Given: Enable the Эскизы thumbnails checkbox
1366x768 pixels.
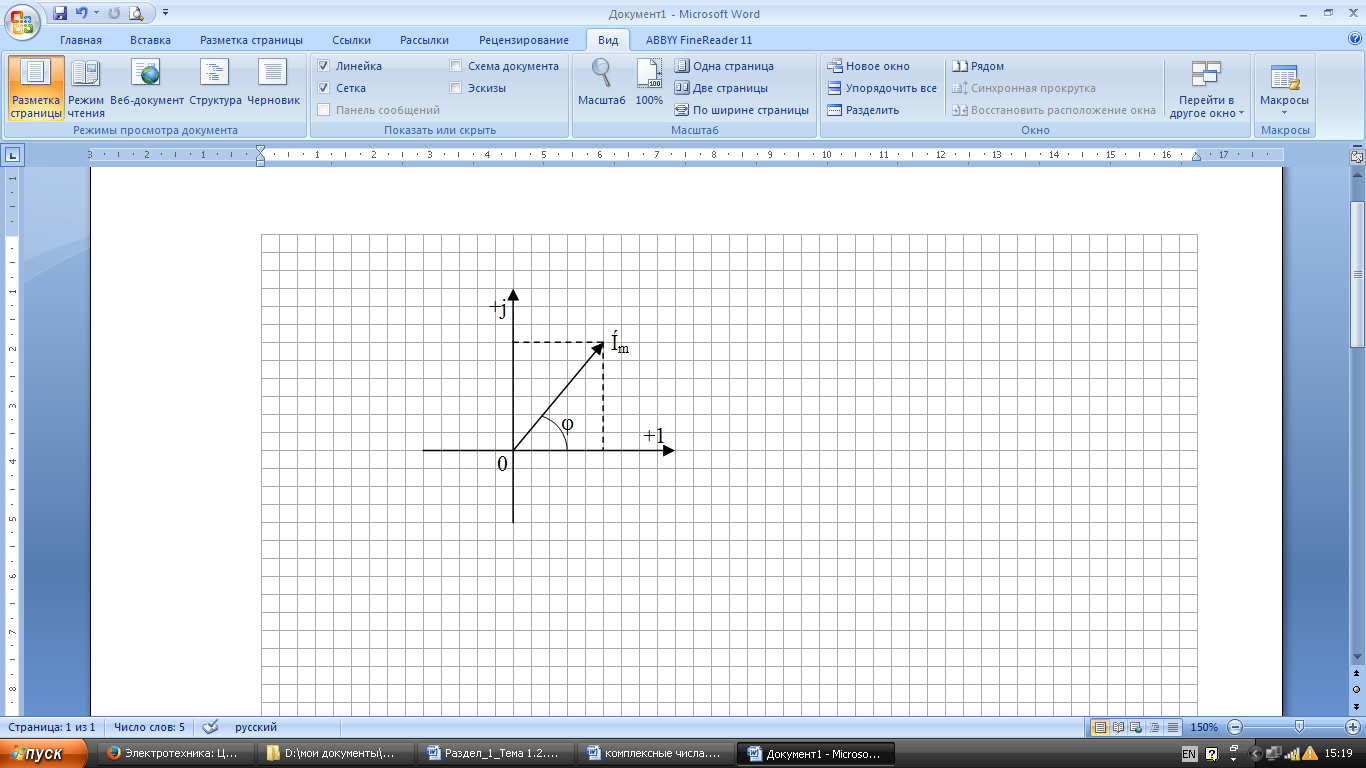Looking at the screenshot, I should 456,88.
